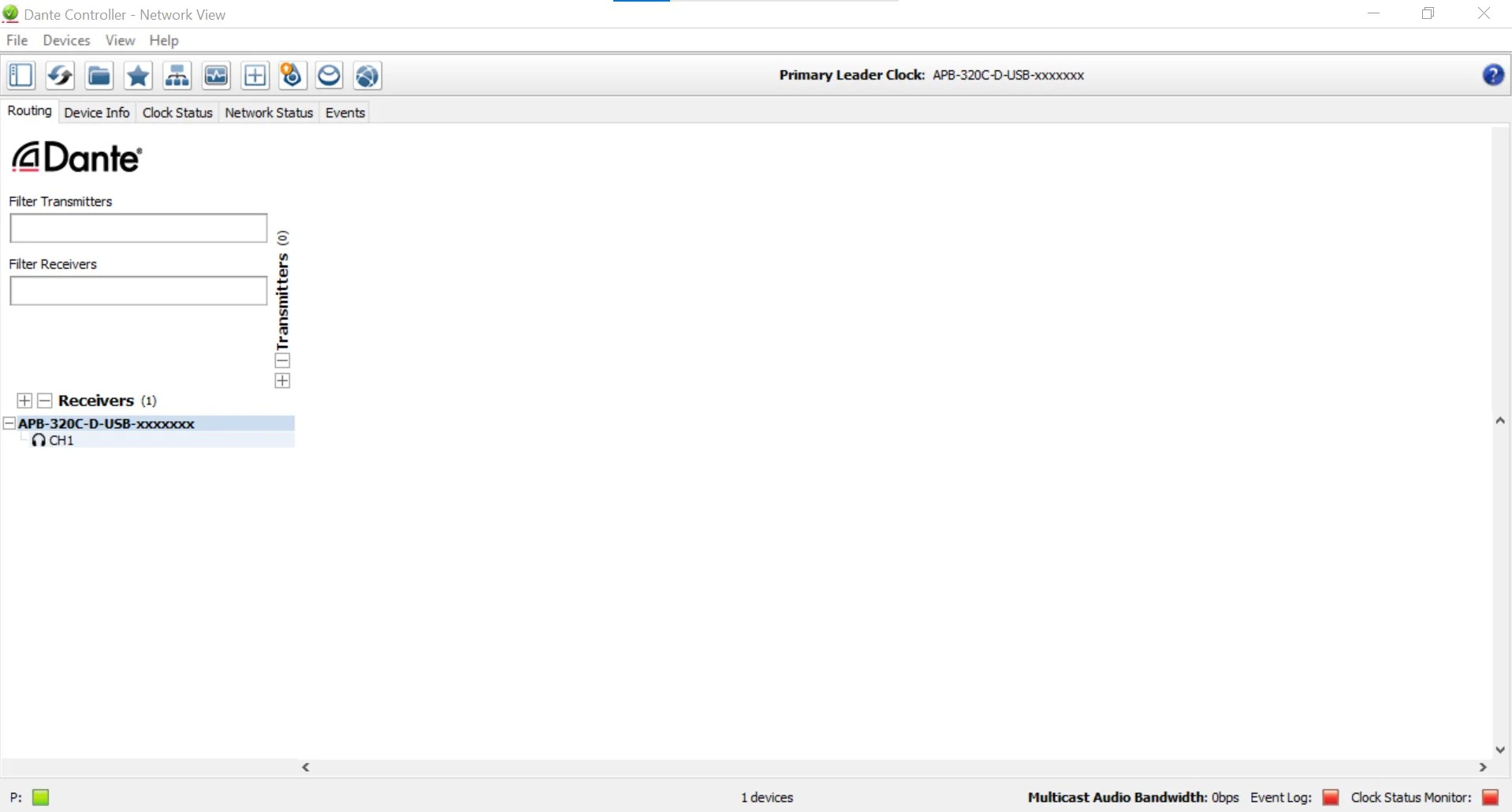Screen dimensions: 1512x812
Task: Toggle the filter pane sidebar icon
Action: 21,76
